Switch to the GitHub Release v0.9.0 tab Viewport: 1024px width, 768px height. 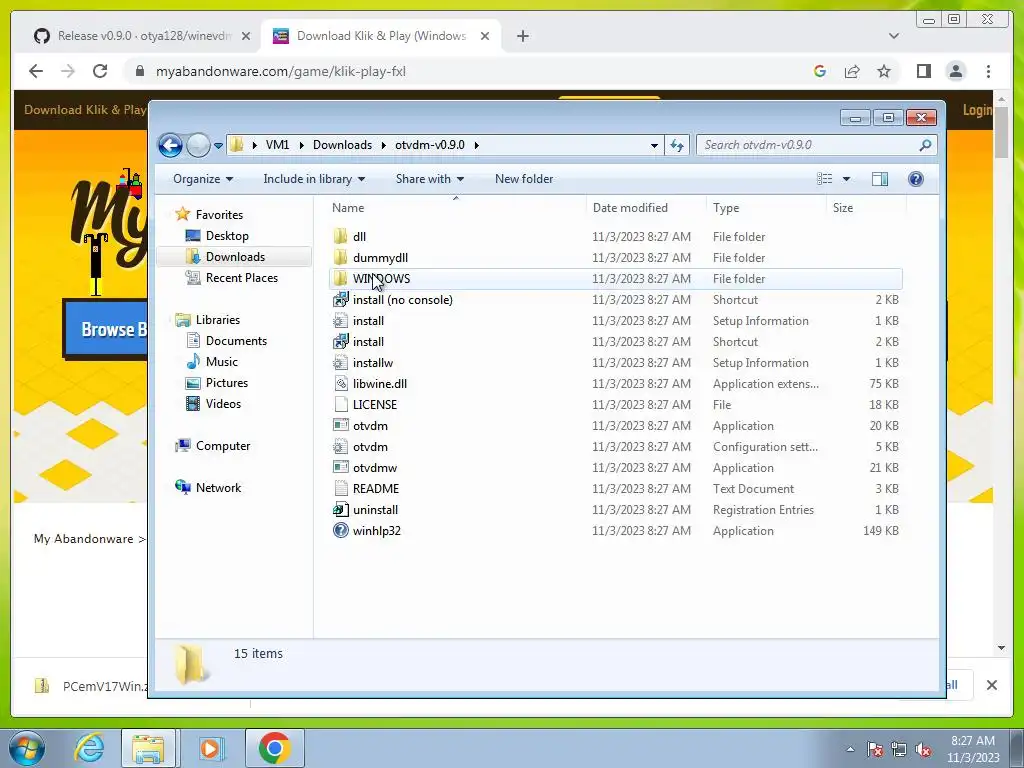(x=142, y=36)
